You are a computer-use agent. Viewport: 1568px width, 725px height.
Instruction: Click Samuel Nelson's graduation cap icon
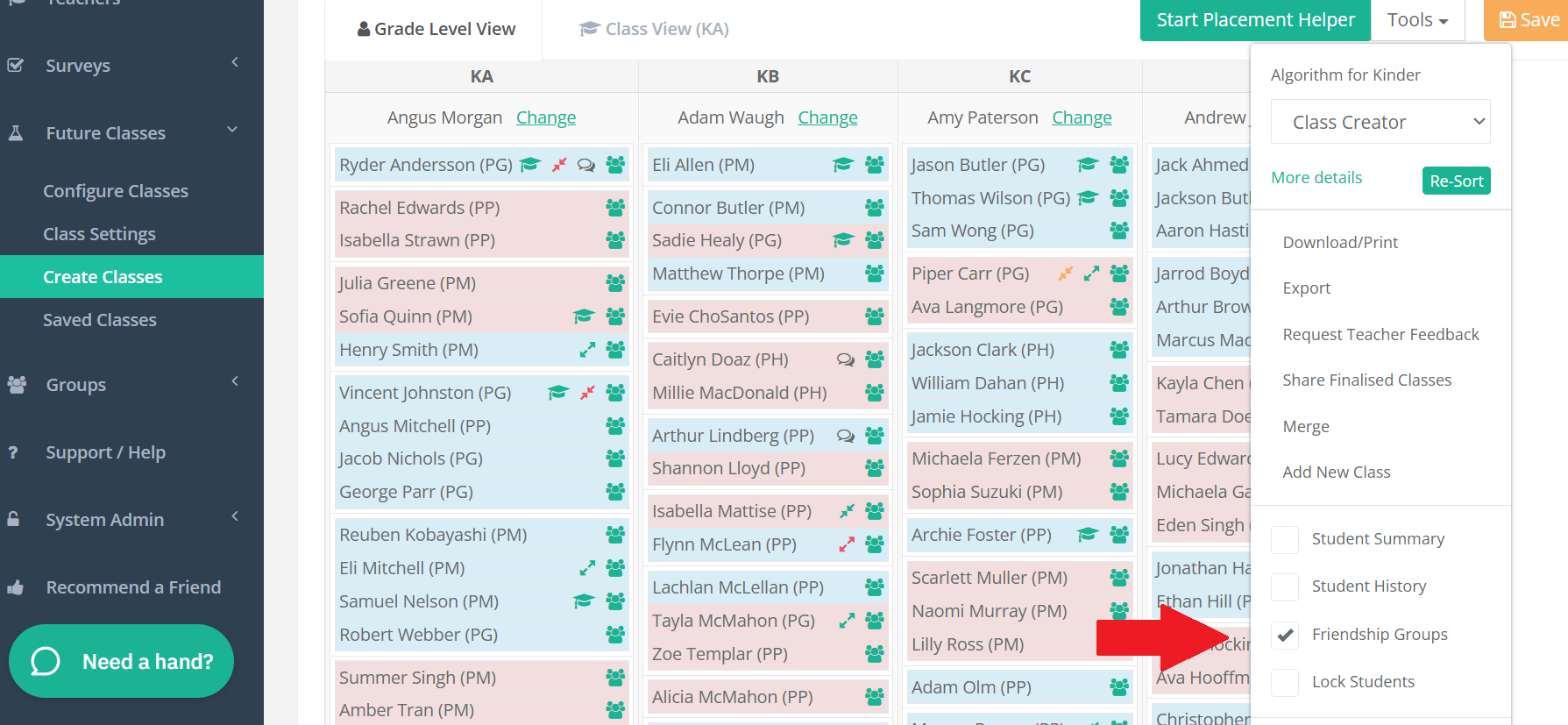point(584,601)
